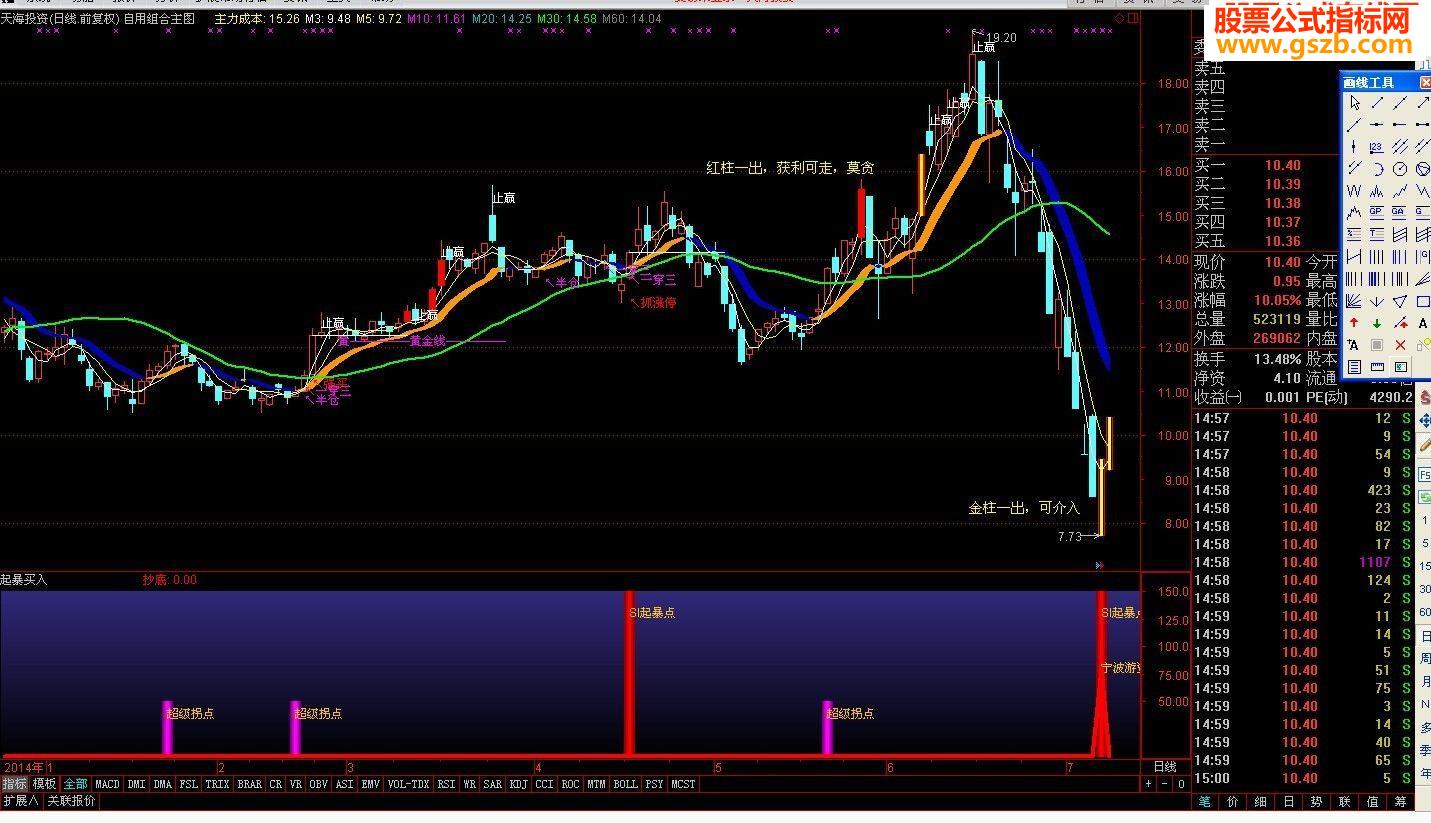Close the 画线工具 floating panel

tap(1425, 82)
